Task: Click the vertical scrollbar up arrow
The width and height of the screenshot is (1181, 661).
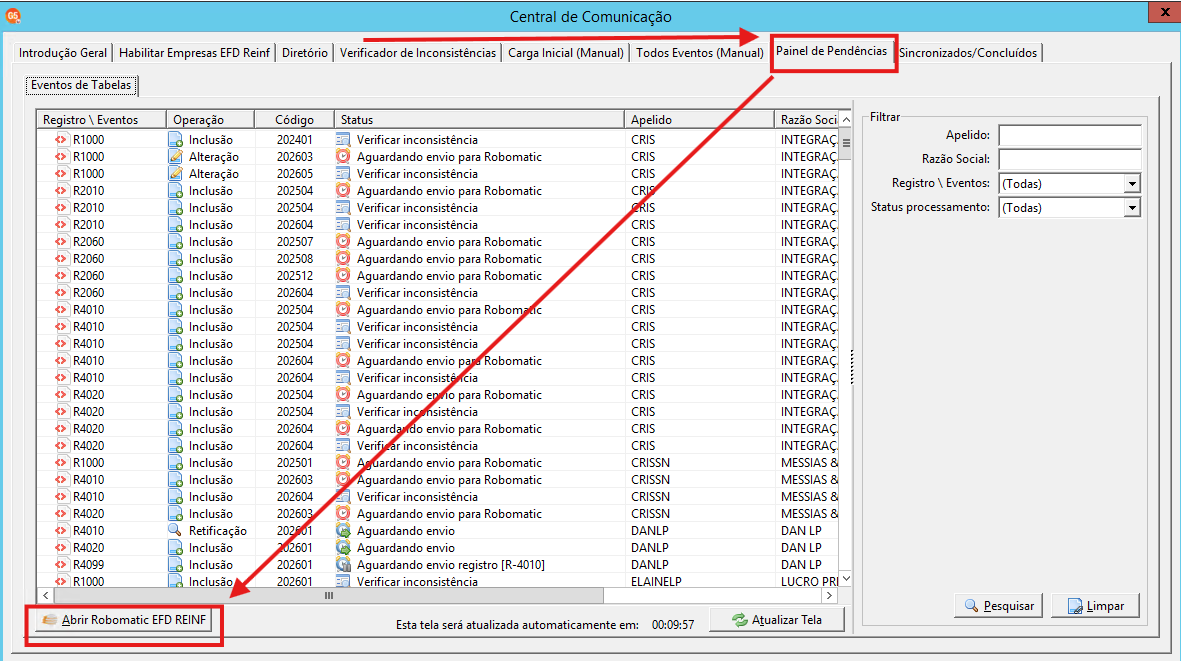Action: click(x=846, y=120)
